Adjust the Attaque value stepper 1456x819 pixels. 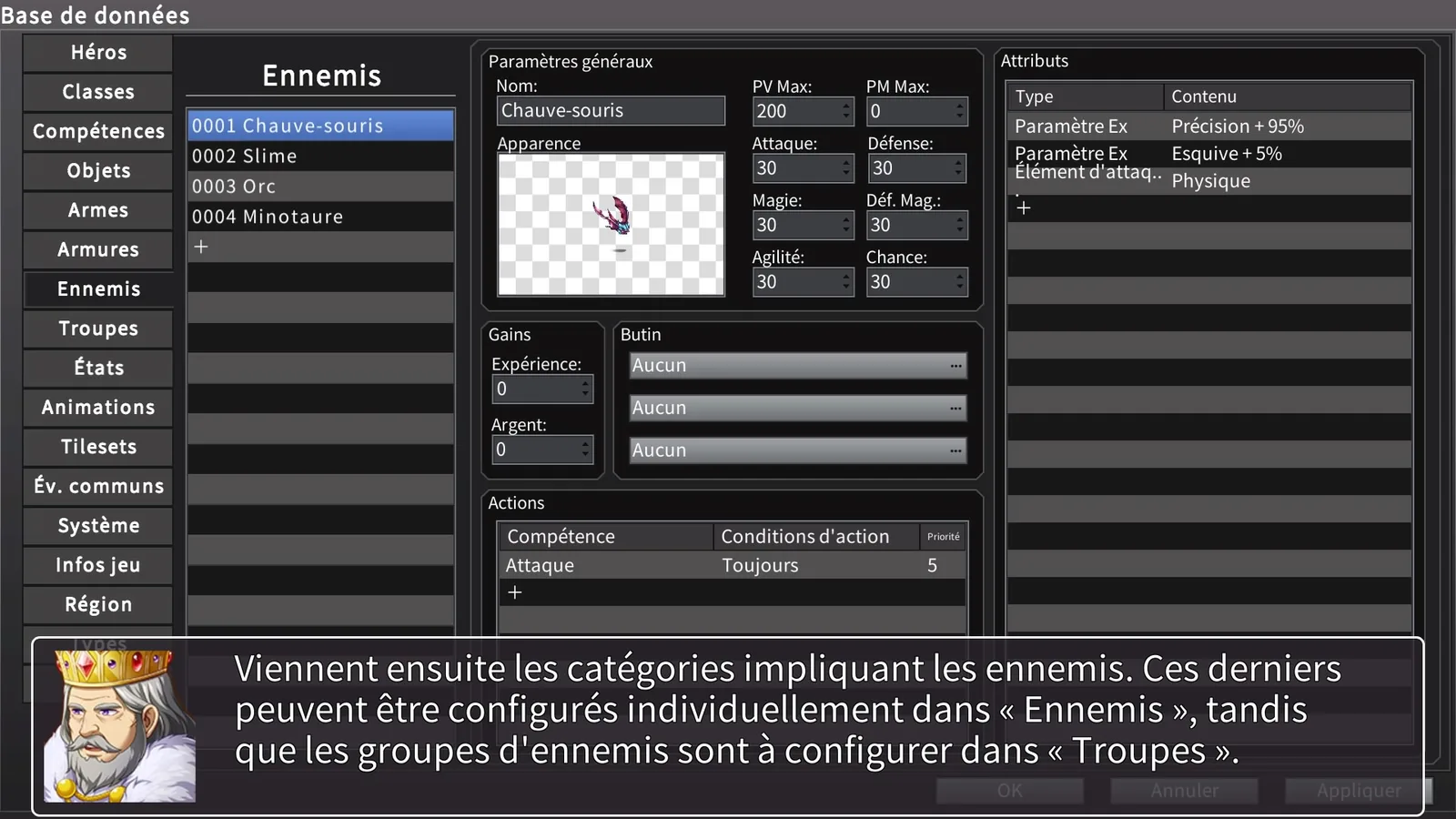846,168
